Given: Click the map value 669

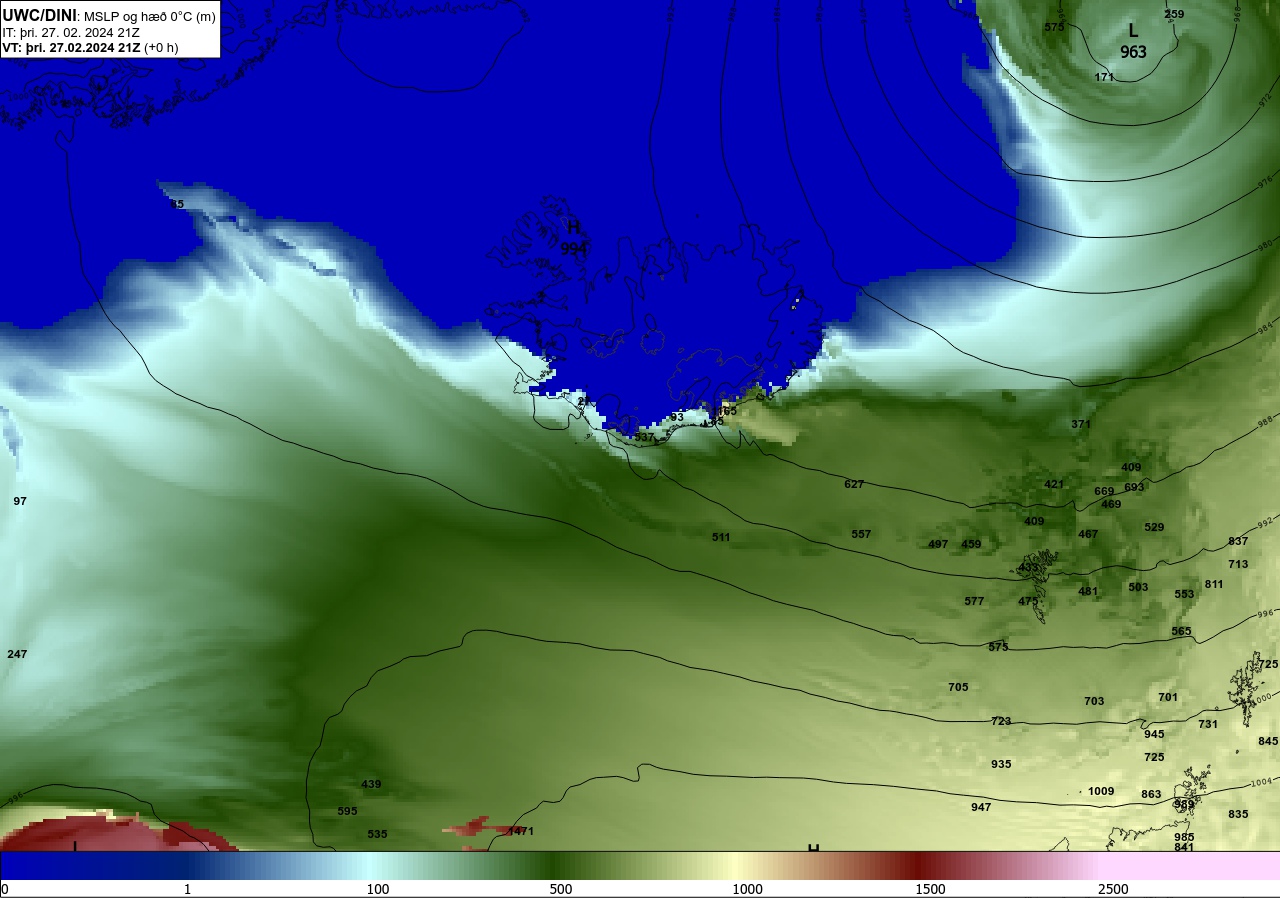Looking at the screenshot, I should click(1104, 491).
